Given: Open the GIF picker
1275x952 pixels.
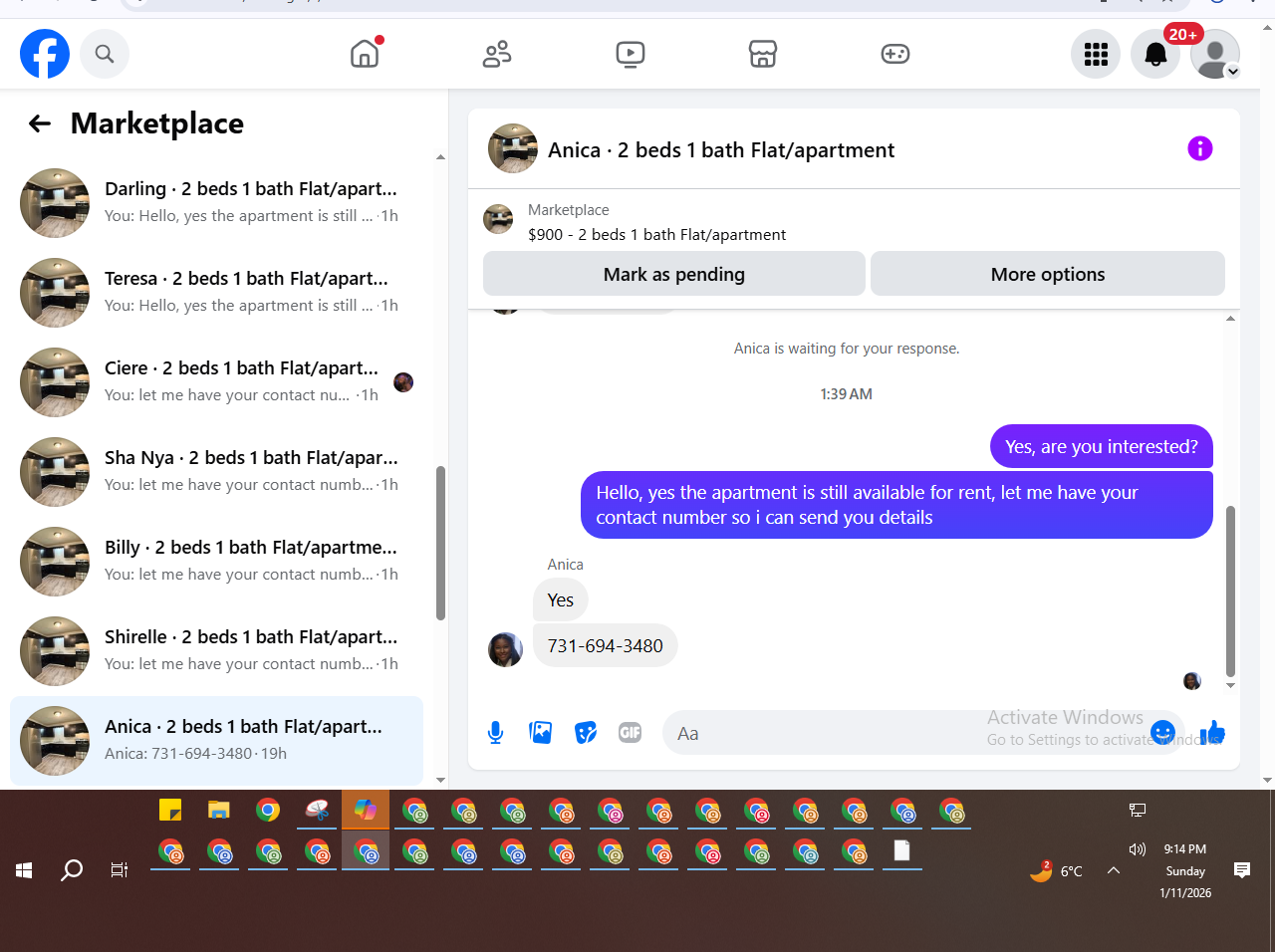Looking at the screenshot, I should click(x=630, y=733).
